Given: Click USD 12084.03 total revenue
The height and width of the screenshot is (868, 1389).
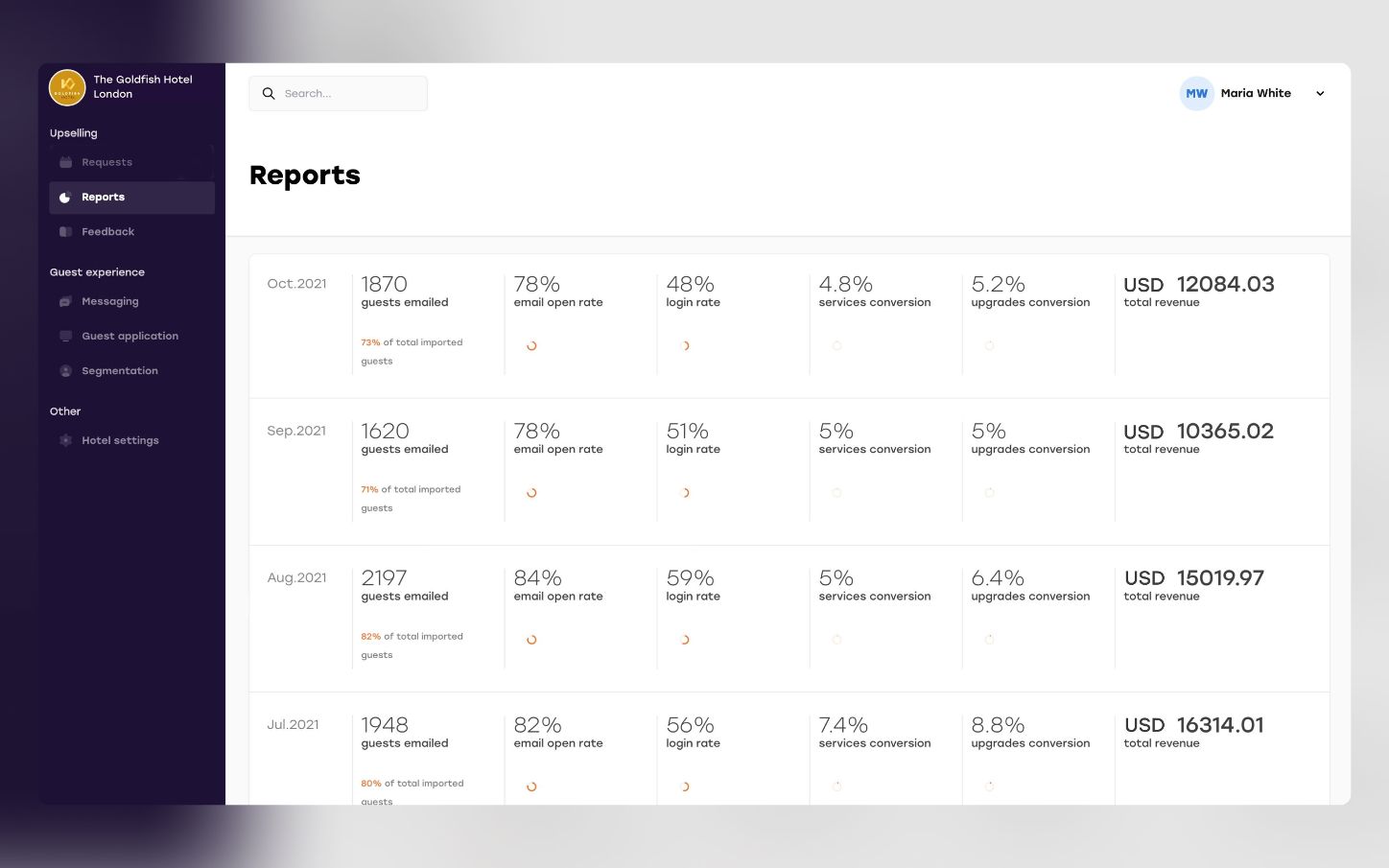Looking at the screenshot, I should coord(1199,285).
